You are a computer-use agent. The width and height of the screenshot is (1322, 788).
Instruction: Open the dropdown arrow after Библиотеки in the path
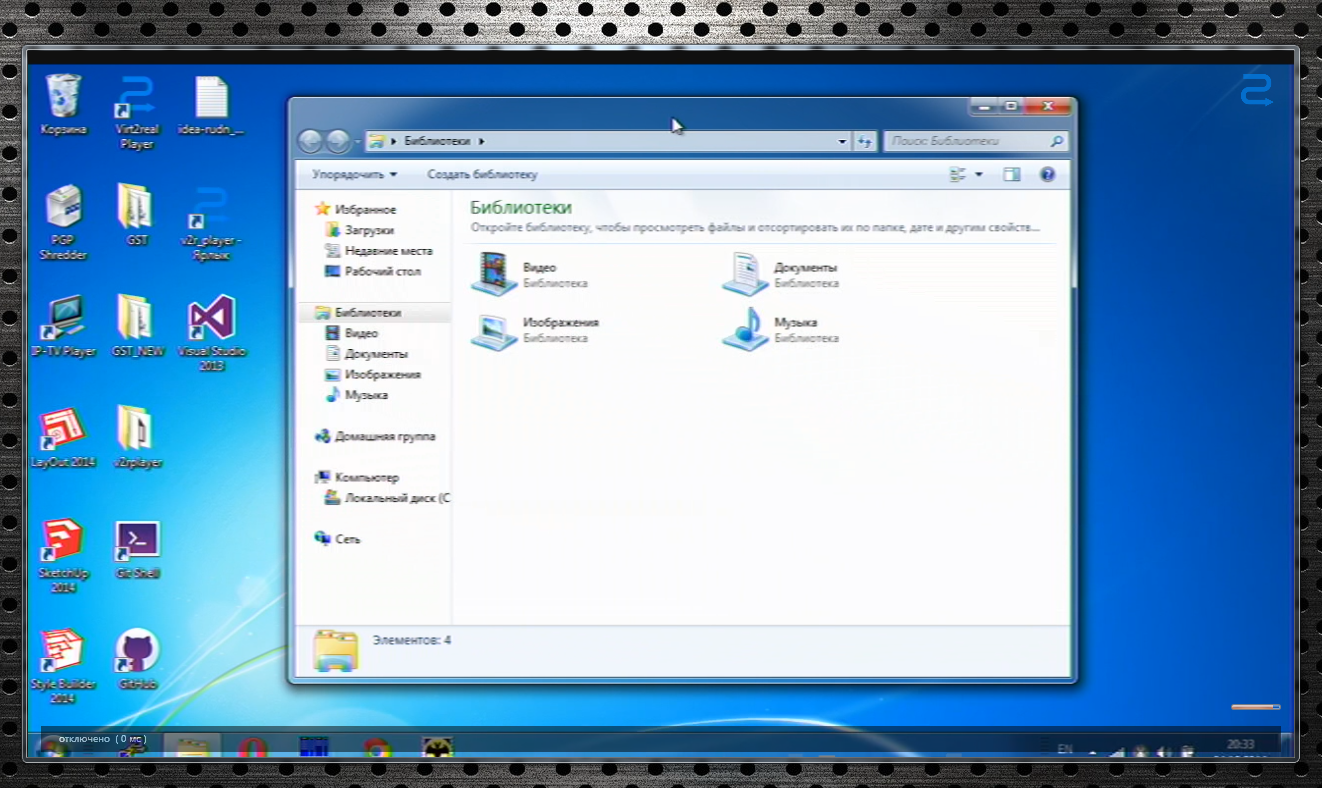click(x=481, y=142)
